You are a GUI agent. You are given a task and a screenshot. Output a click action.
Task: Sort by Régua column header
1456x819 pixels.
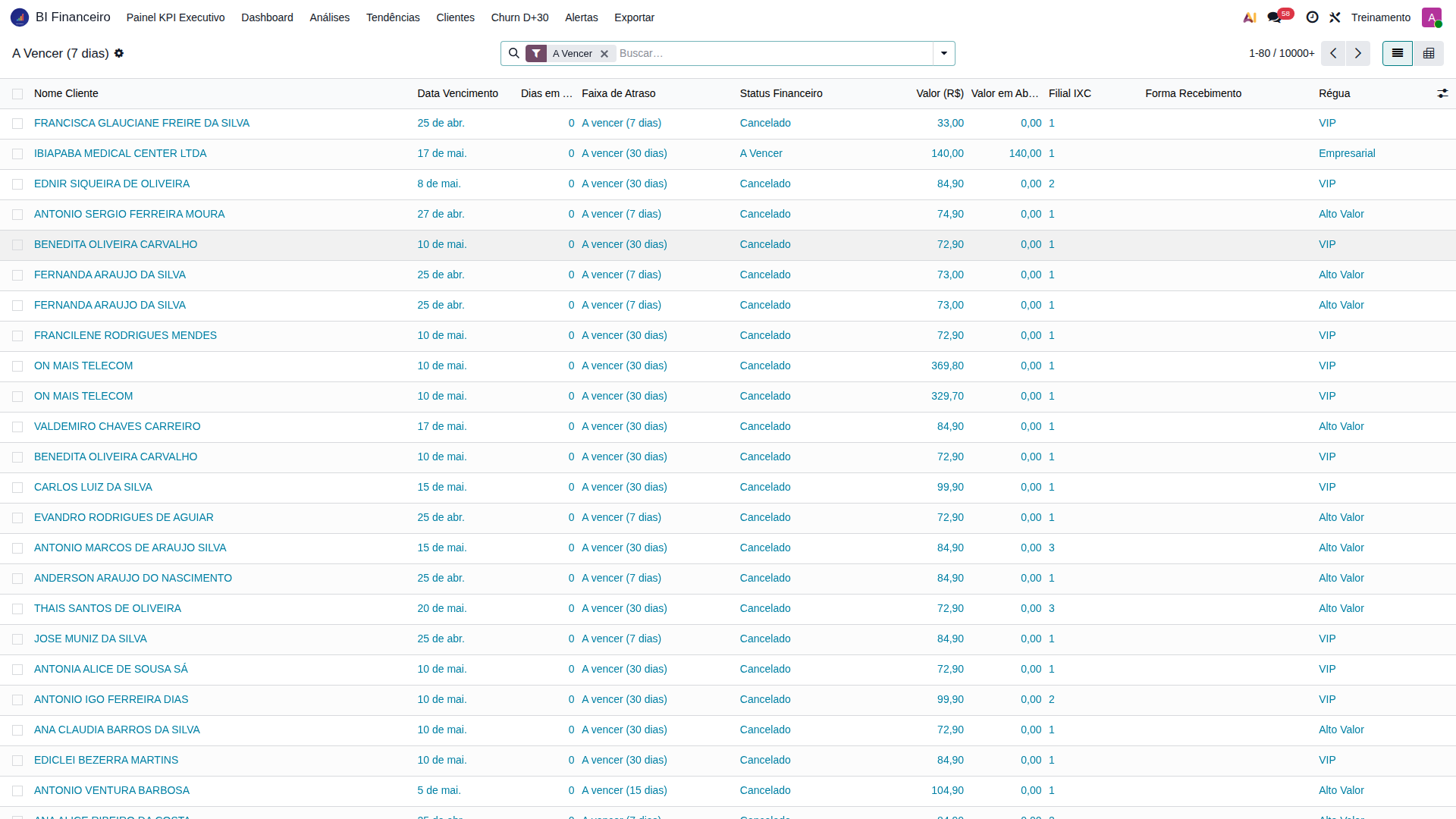point(1335,93)
